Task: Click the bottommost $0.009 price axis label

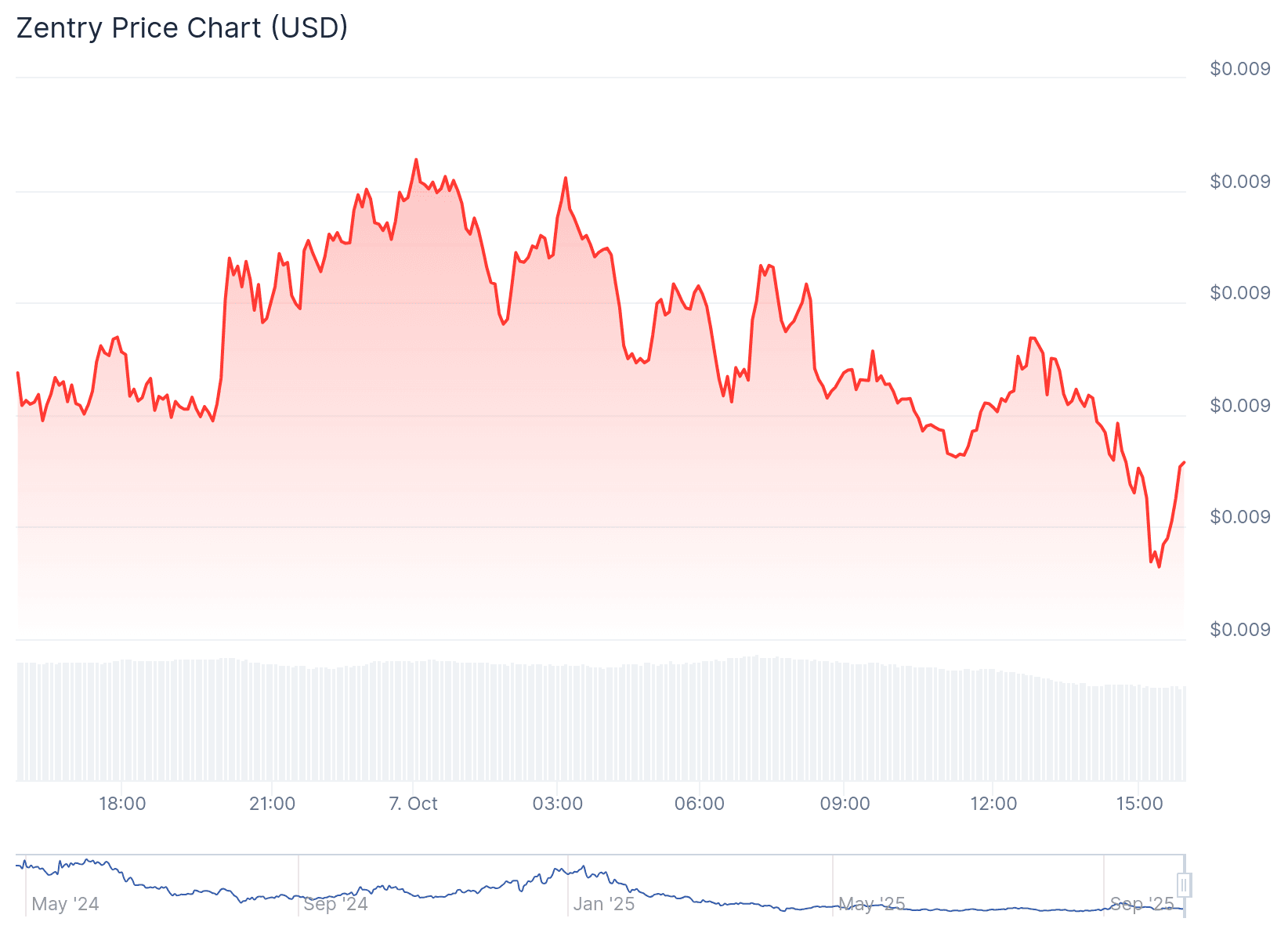Action: coord(1239,630)
